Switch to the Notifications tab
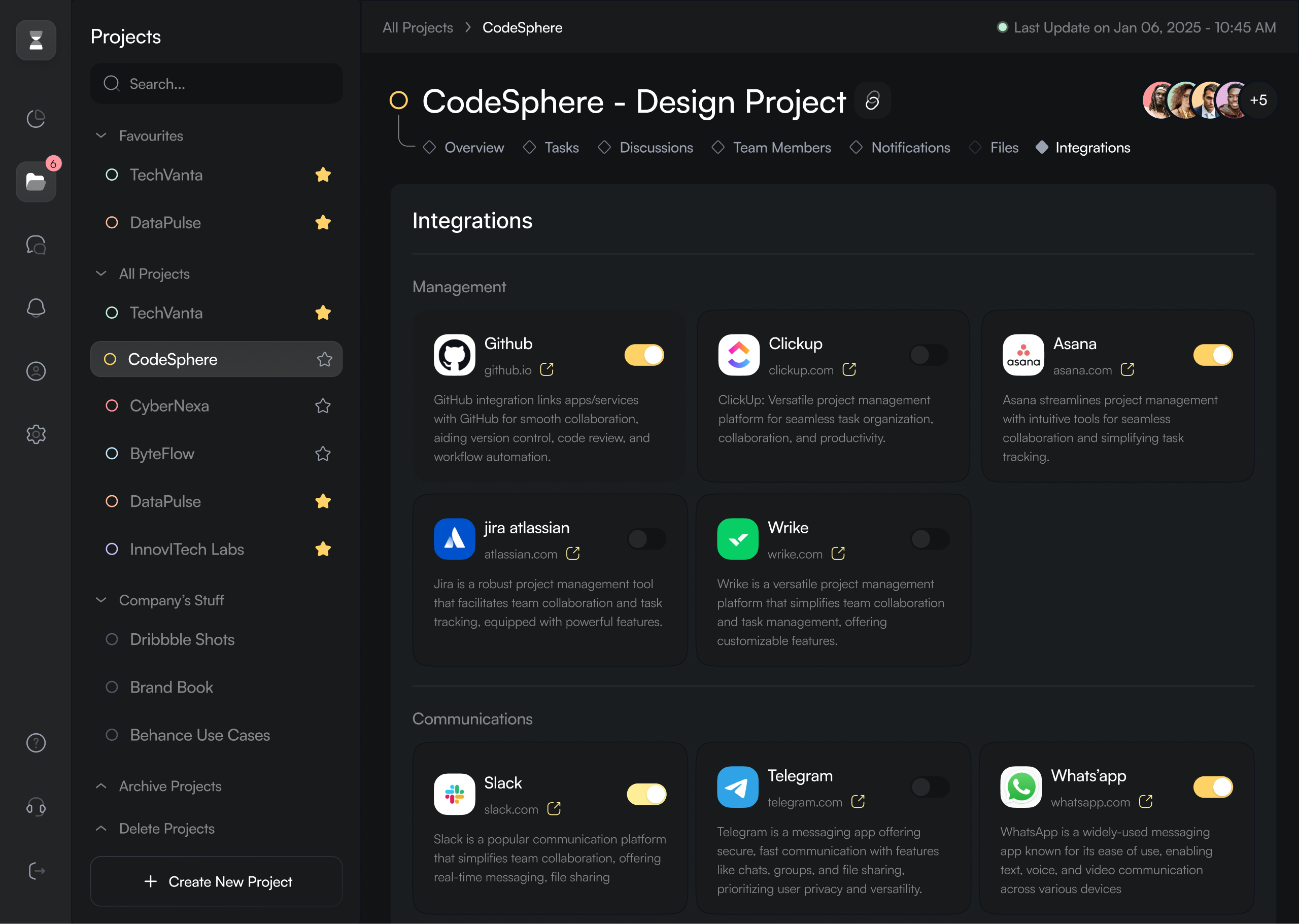The image size is (1299, 924). click(900, 147)
